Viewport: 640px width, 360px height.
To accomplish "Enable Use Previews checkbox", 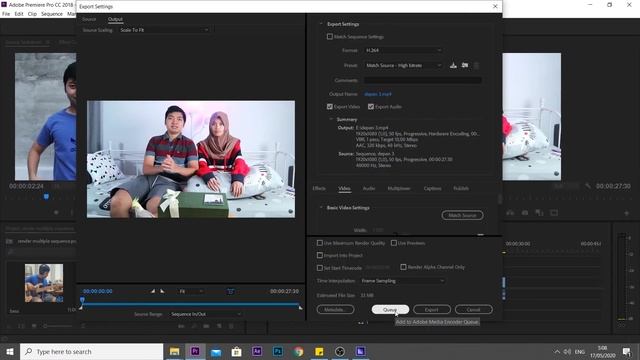I will click(x=393, y=243).
